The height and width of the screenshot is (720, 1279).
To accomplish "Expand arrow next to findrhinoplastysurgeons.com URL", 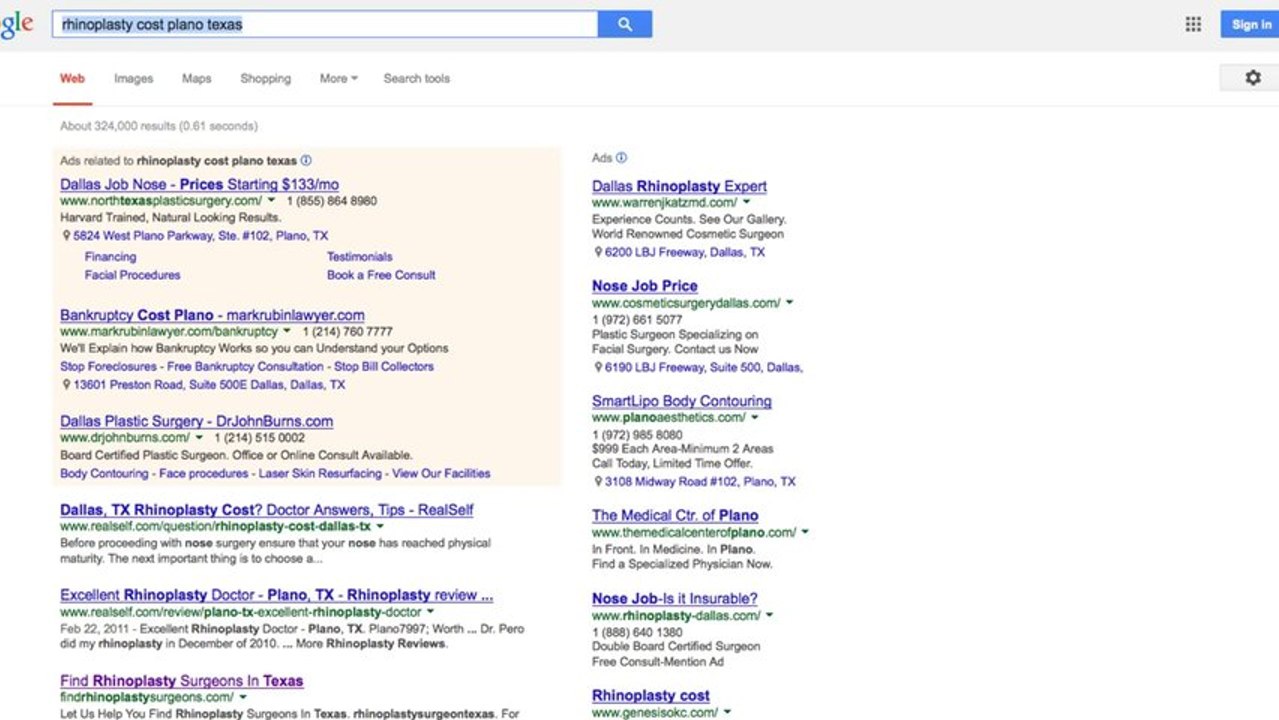I will (243, 697).
